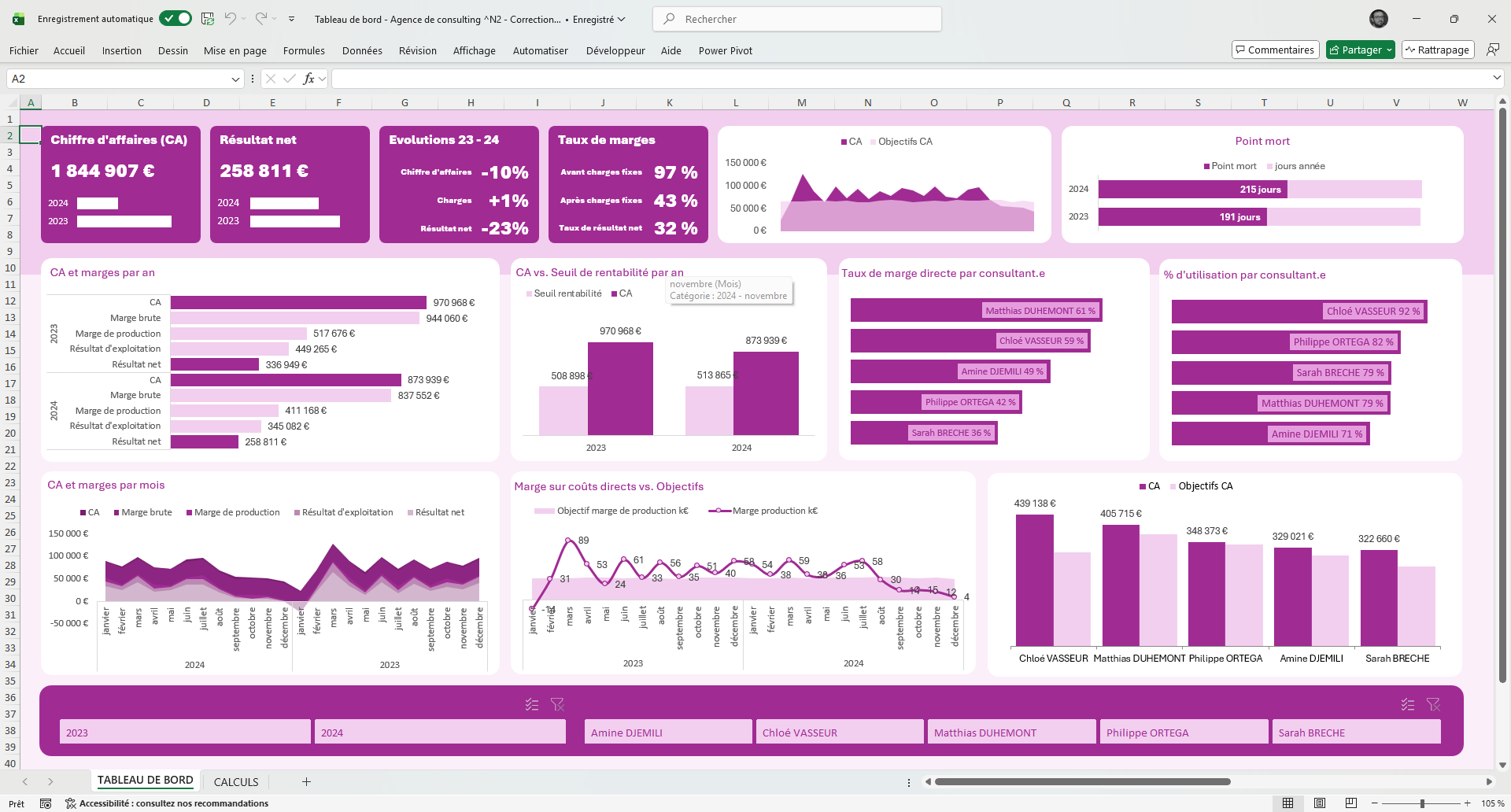This screenshot has width=1511, height=812.
Task: Click the zoom slider handle
Action: coord(1422,803)
